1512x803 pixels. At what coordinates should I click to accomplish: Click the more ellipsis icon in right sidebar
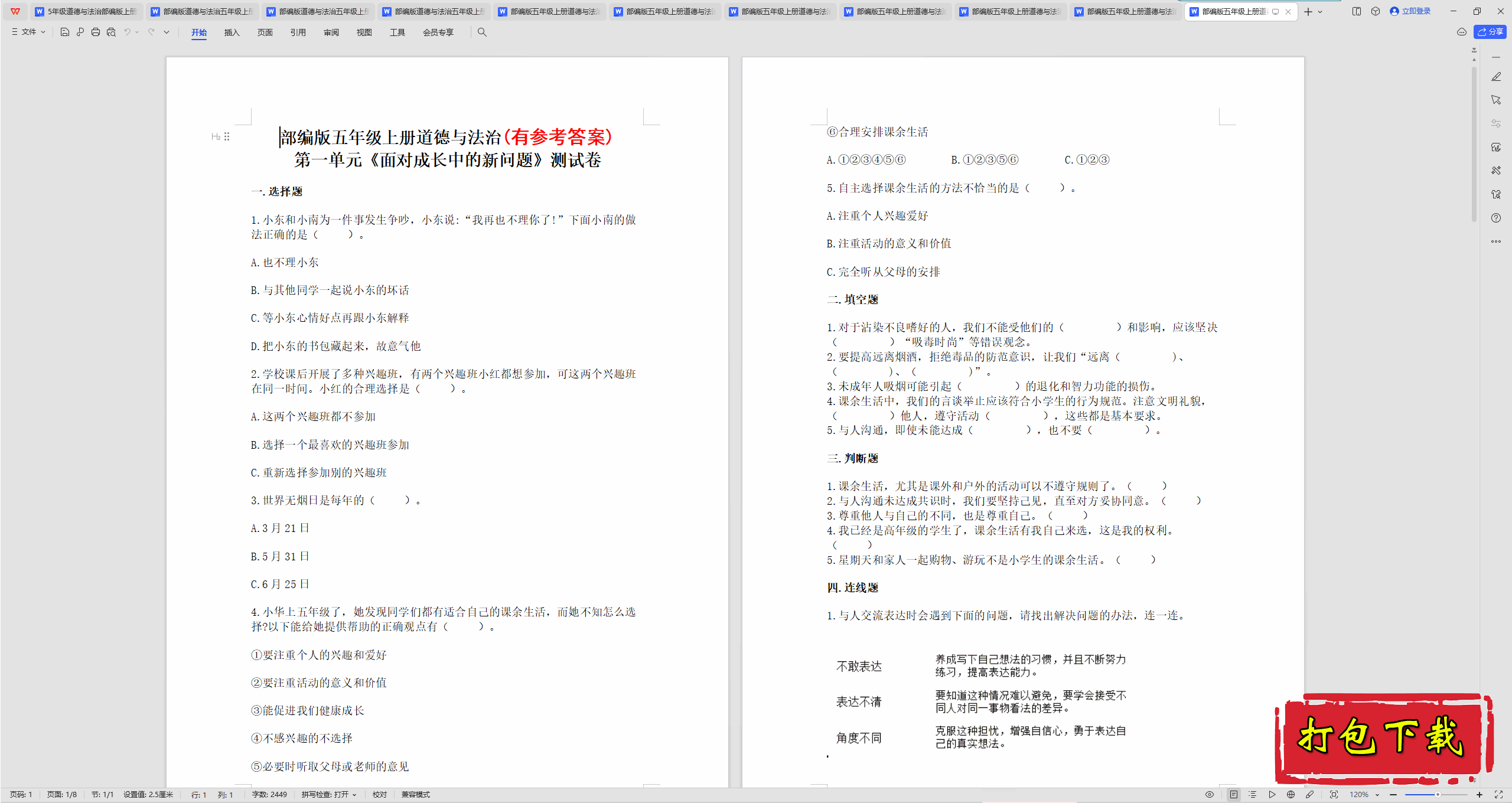click(x=1496, y=241)
